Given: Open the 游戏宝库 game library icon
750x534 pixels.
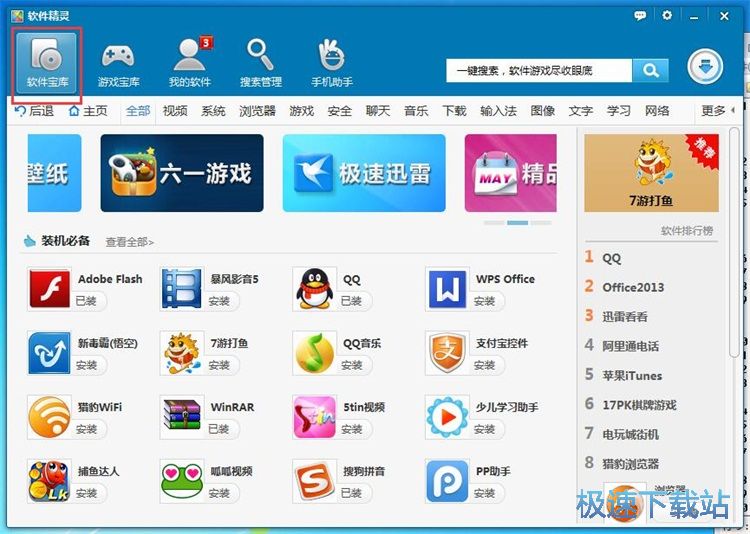Looking at the screenshot, I should [118, 62].
